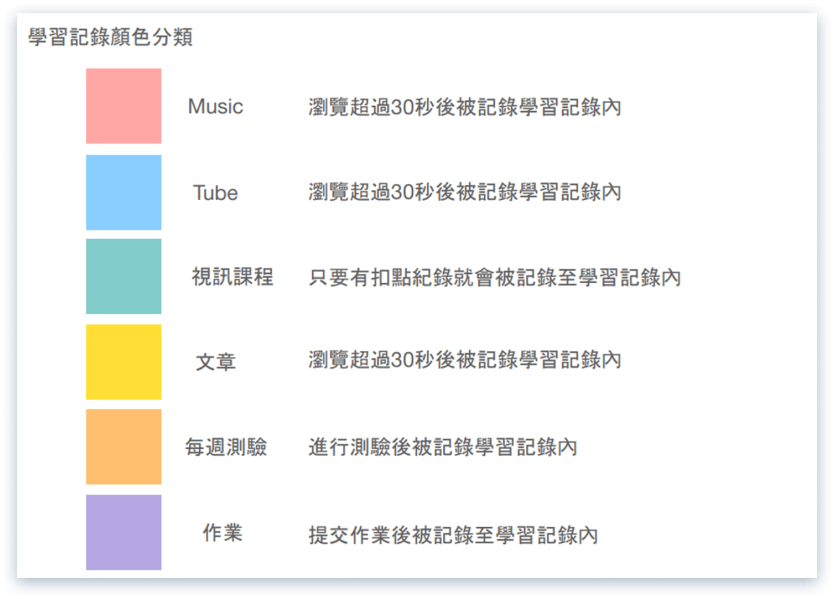Image resolution: width=834 pixels, height=599 pixels.
Task: Click the description text in the 文章 row
Action: (x=464, y=359)
